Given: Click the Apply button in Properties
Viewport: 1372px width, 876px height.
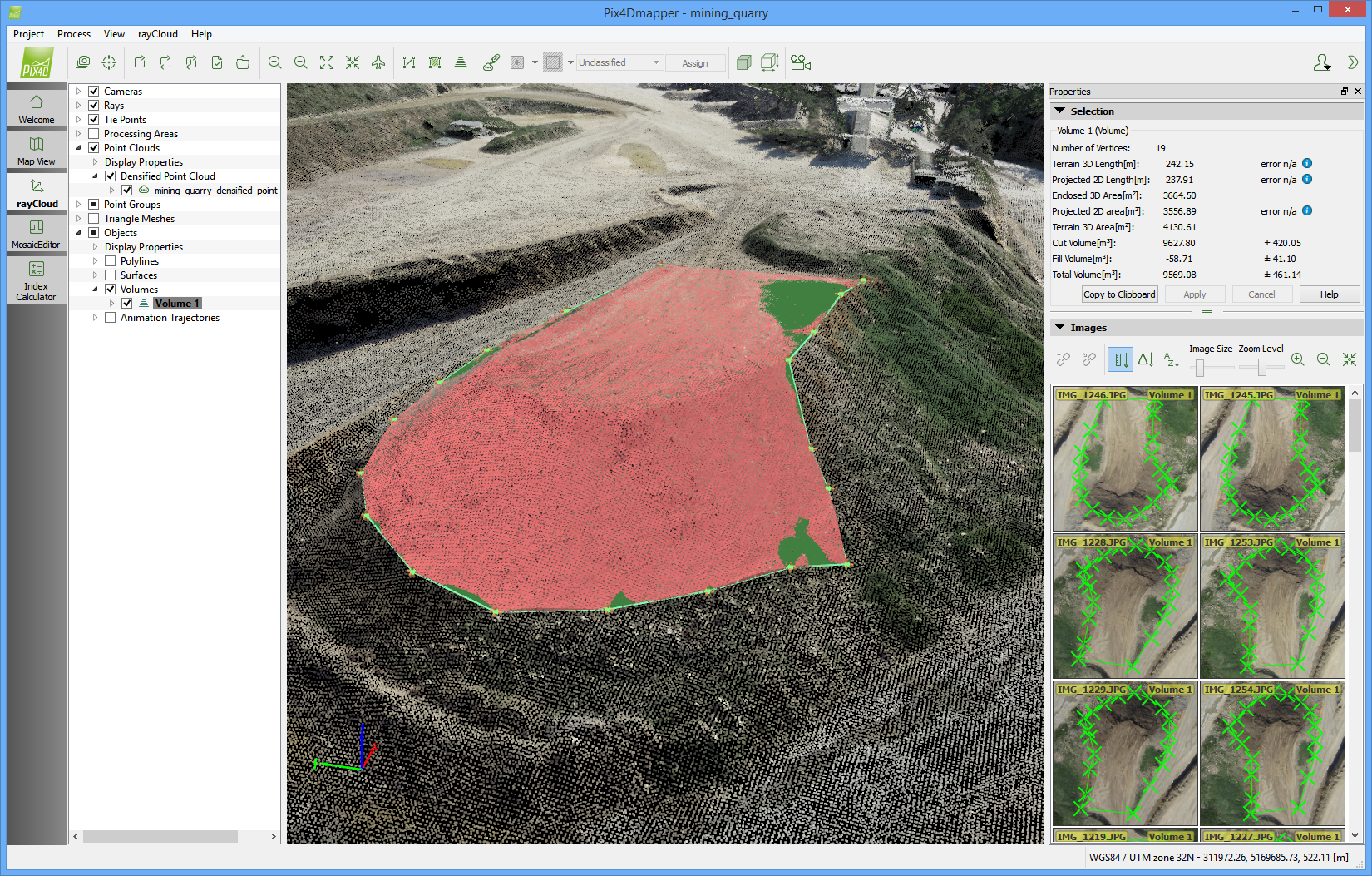Looking at the screenshot, I should pos(1195,294).
